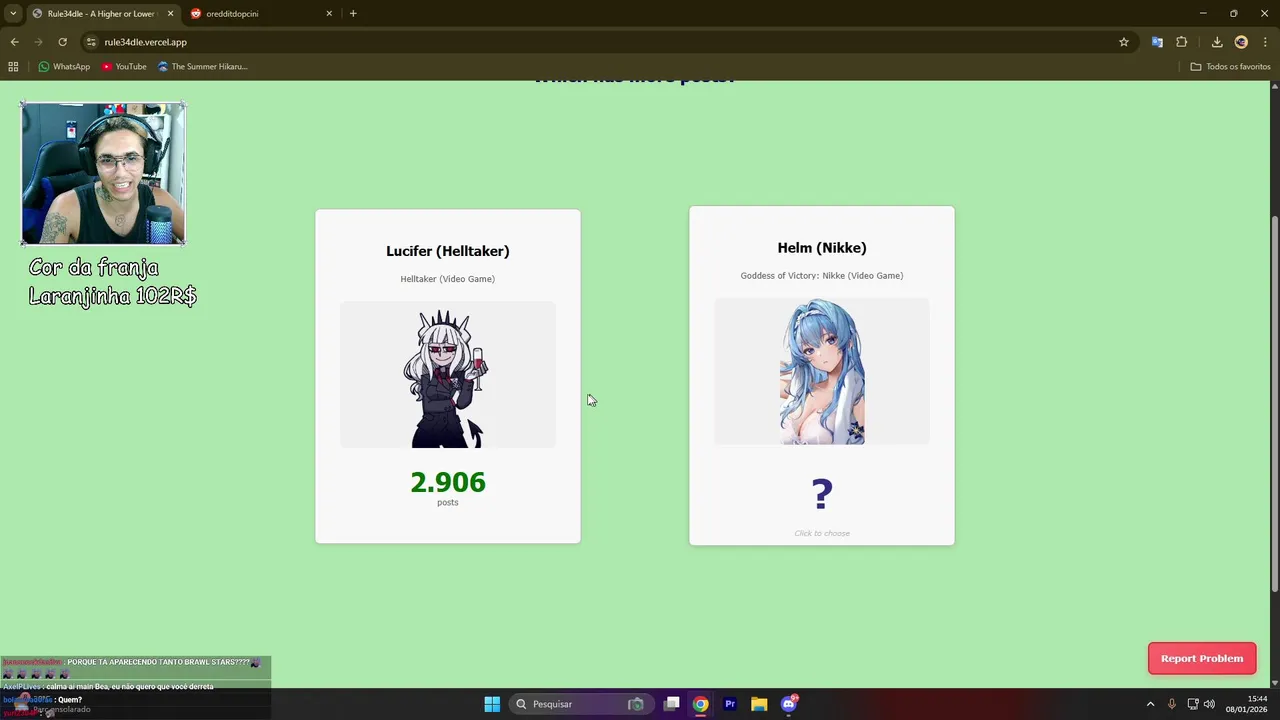Open the volume tray icon
The height and width of the screenshot is (720, 1280).
point(1210,704)
